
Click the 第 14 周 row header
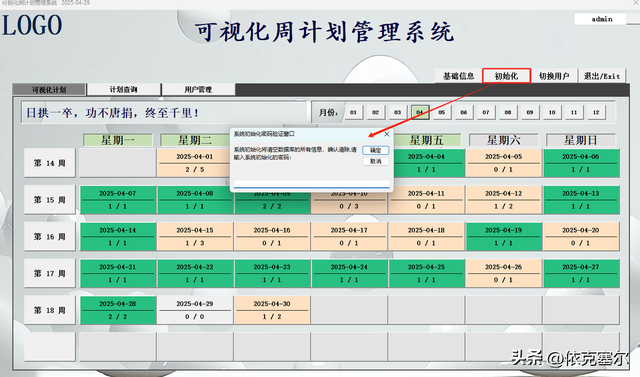[50, 163]
